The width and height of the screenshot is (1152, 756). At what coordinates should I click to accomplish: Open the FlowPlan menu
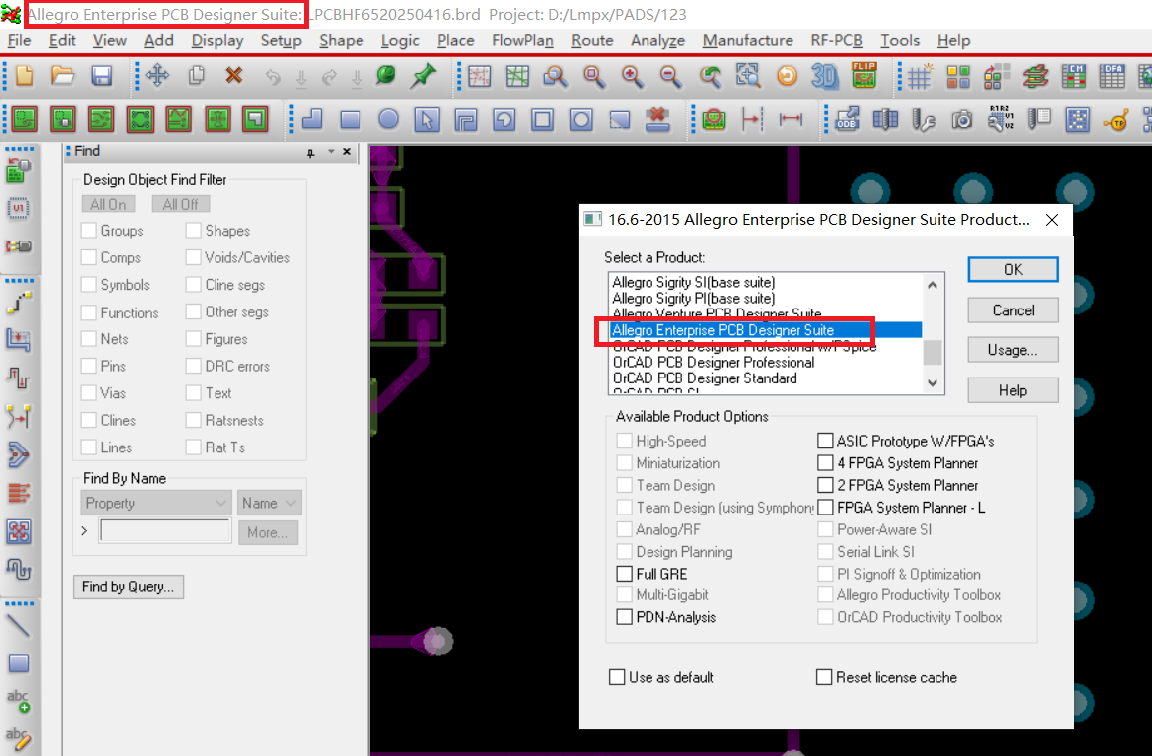point(522,40)
